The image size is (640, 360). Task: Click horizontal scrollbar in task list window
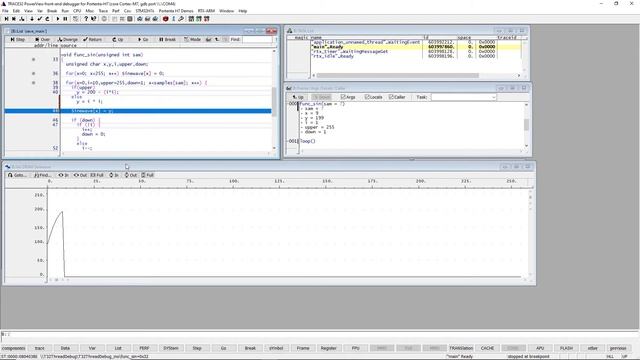point(398,76)
